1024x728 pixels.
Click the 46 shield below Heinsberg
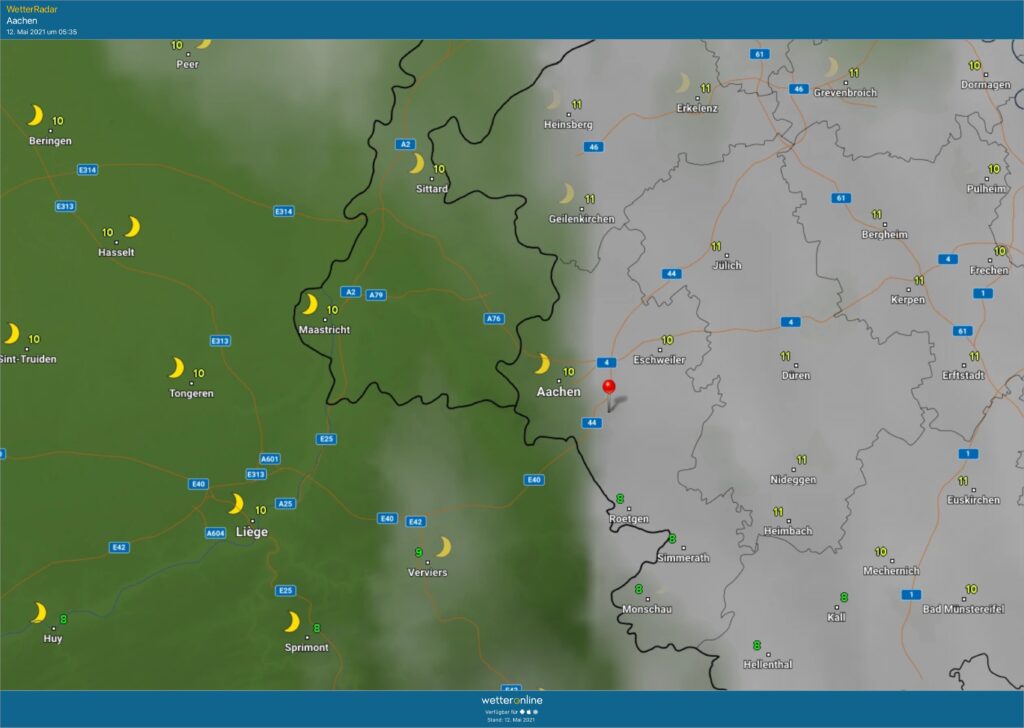pyautogui.click(x=594, y=147)
